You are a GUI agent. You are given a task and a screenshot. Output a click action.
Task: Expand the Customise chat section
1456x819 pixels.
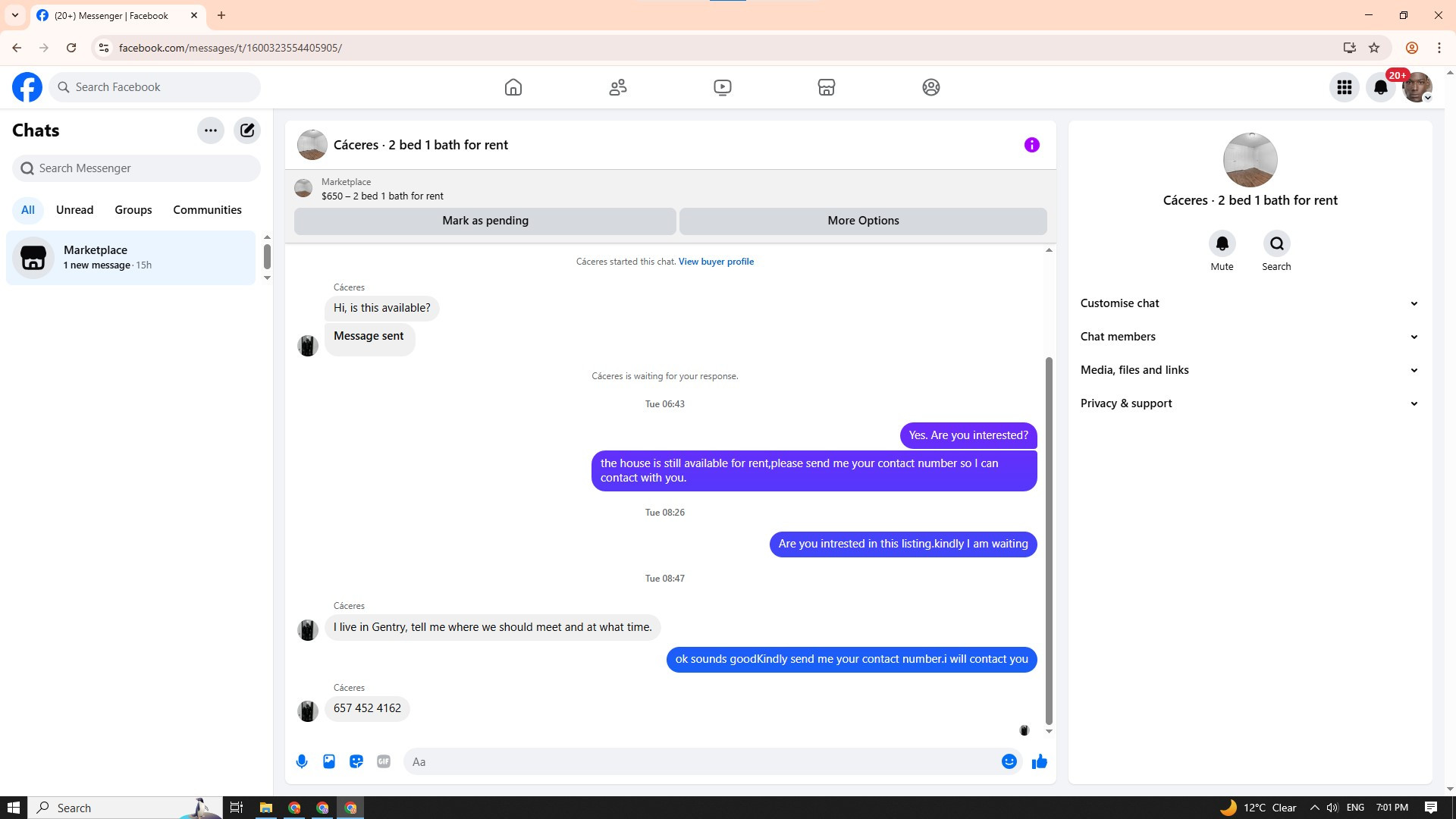1249,303
